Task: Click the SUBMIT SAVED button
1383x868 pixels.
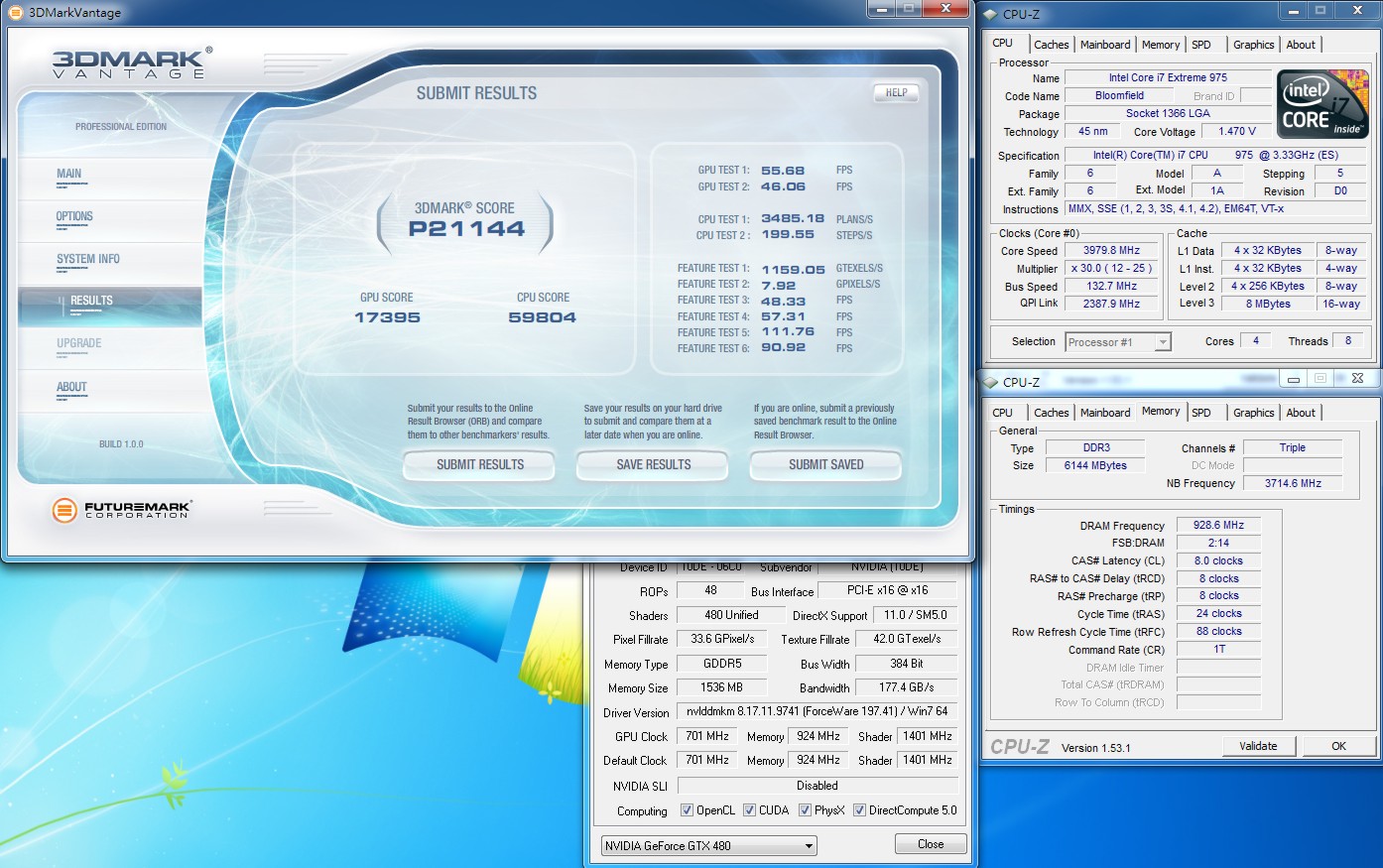Action: click(825, 464)
